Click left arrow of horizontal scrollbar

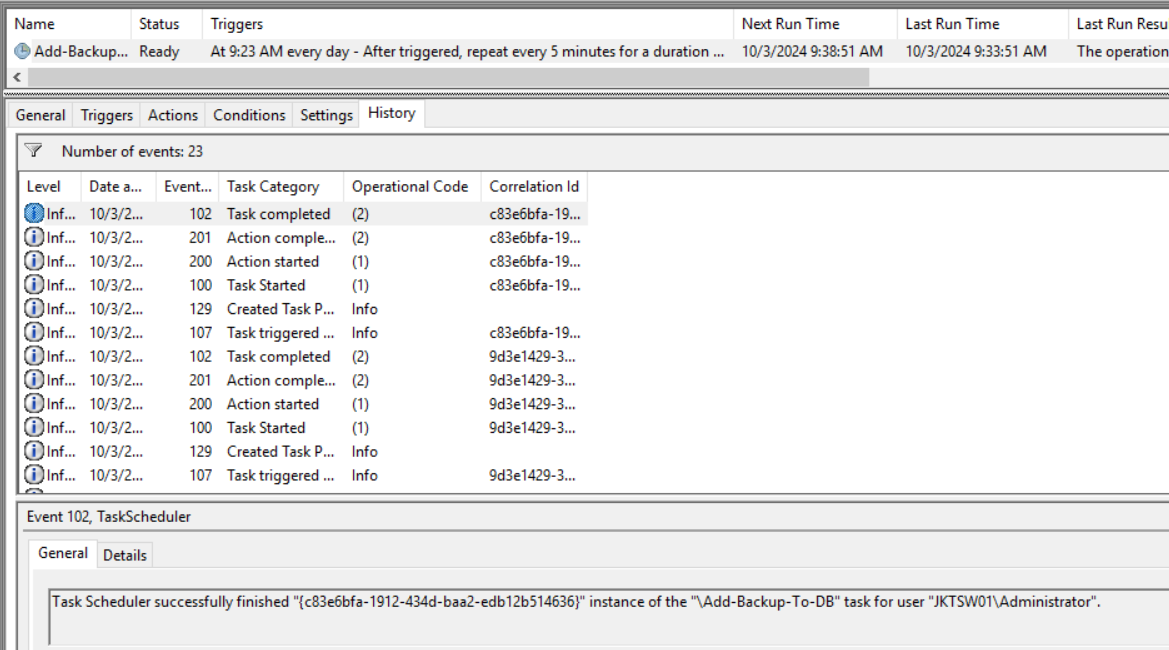coord(16,77)
